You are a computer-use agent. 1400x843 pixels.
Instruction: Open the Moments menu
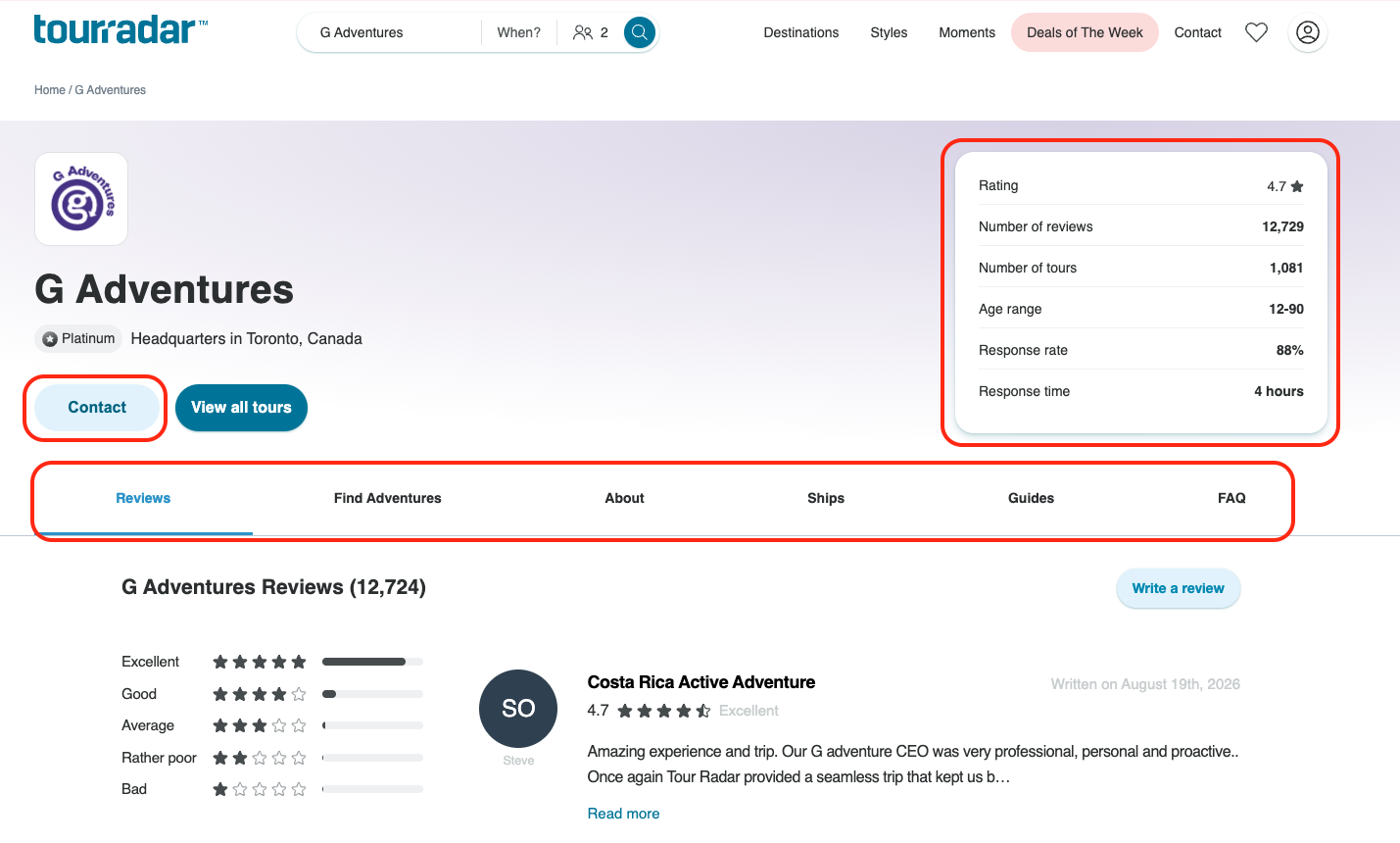click(x=967, y=32)
